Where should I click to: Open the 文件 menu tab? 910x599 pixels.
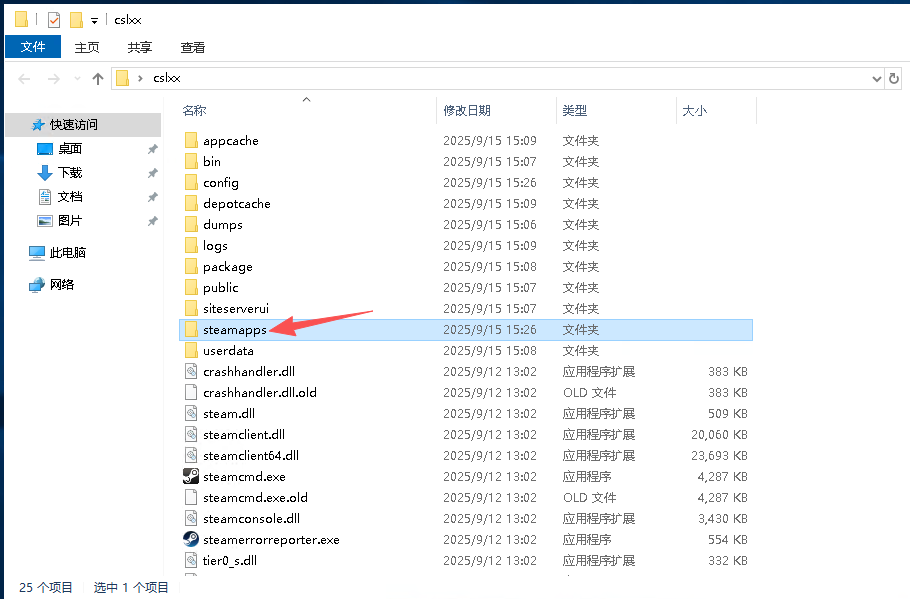pos(33,47)
